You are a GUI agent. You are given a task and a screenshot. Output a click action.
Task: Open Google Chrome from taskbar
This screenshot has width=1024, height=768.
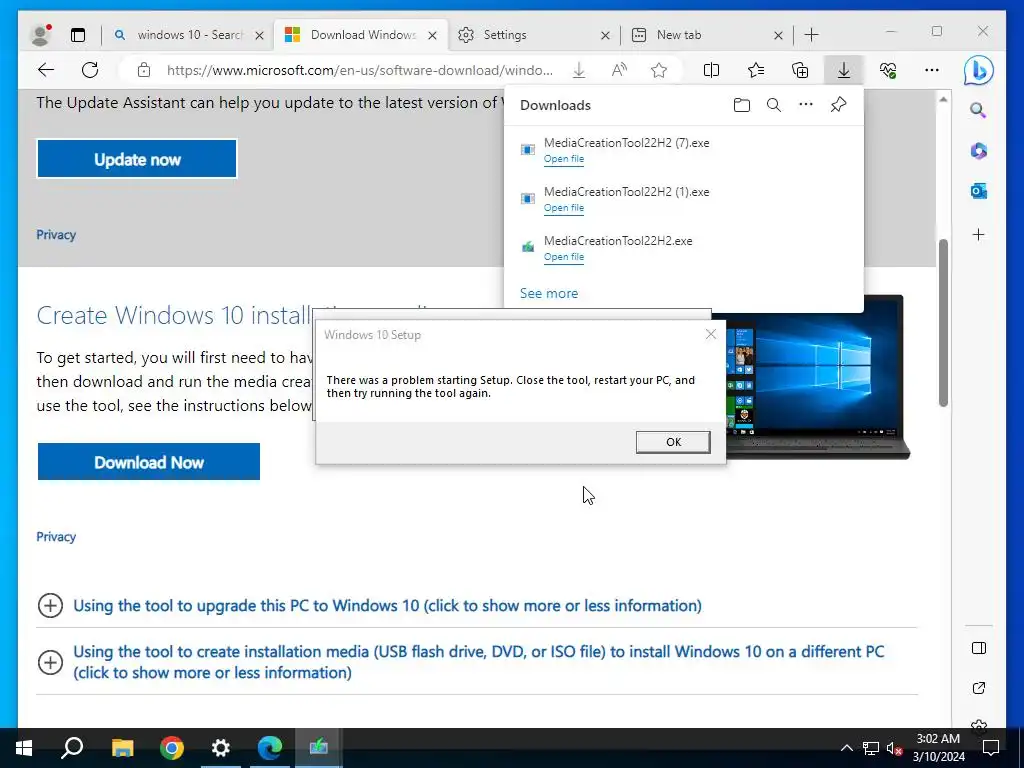tap(172, 748)
